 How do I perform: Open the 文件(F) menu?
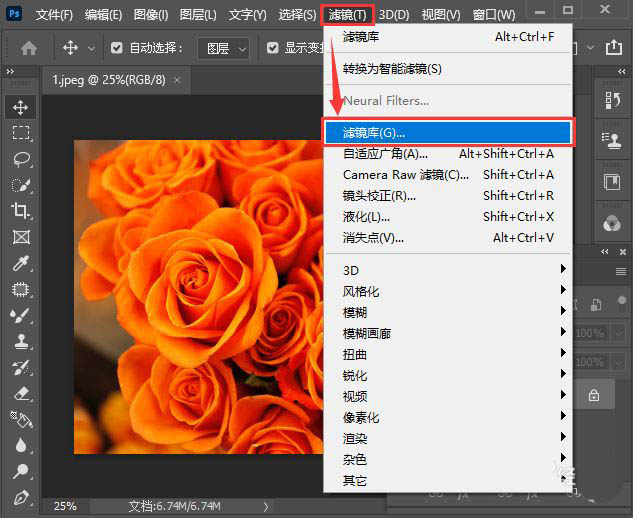coord(54,15)
